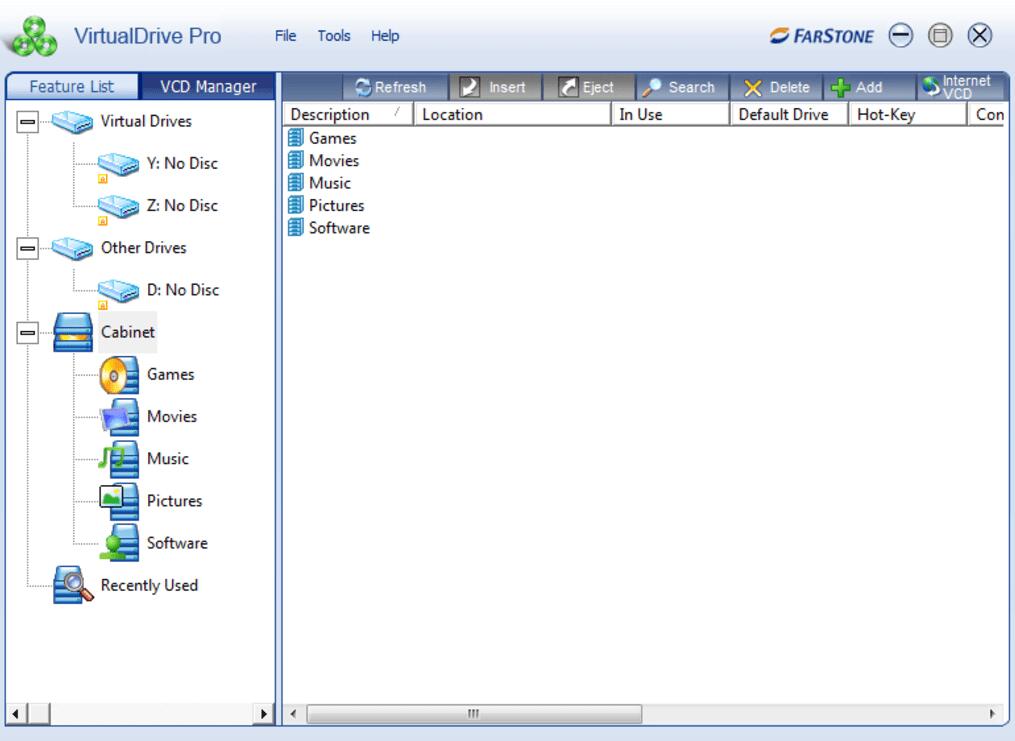Collapse the Virtual Drives tree node
The height and width of the screenshot is (741, 1015).
point(27,121)
